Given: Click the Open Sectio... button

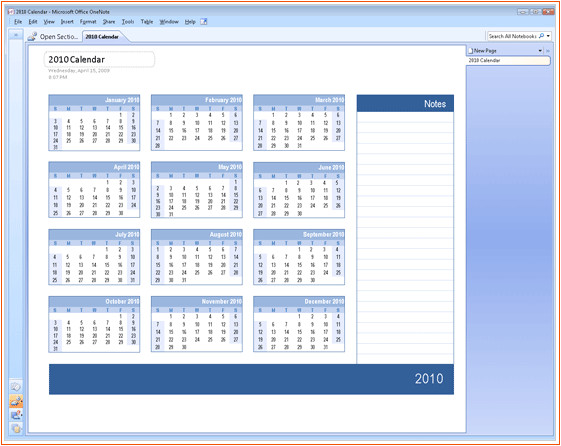Looking at the screenshot, I should tap(53, 36).
